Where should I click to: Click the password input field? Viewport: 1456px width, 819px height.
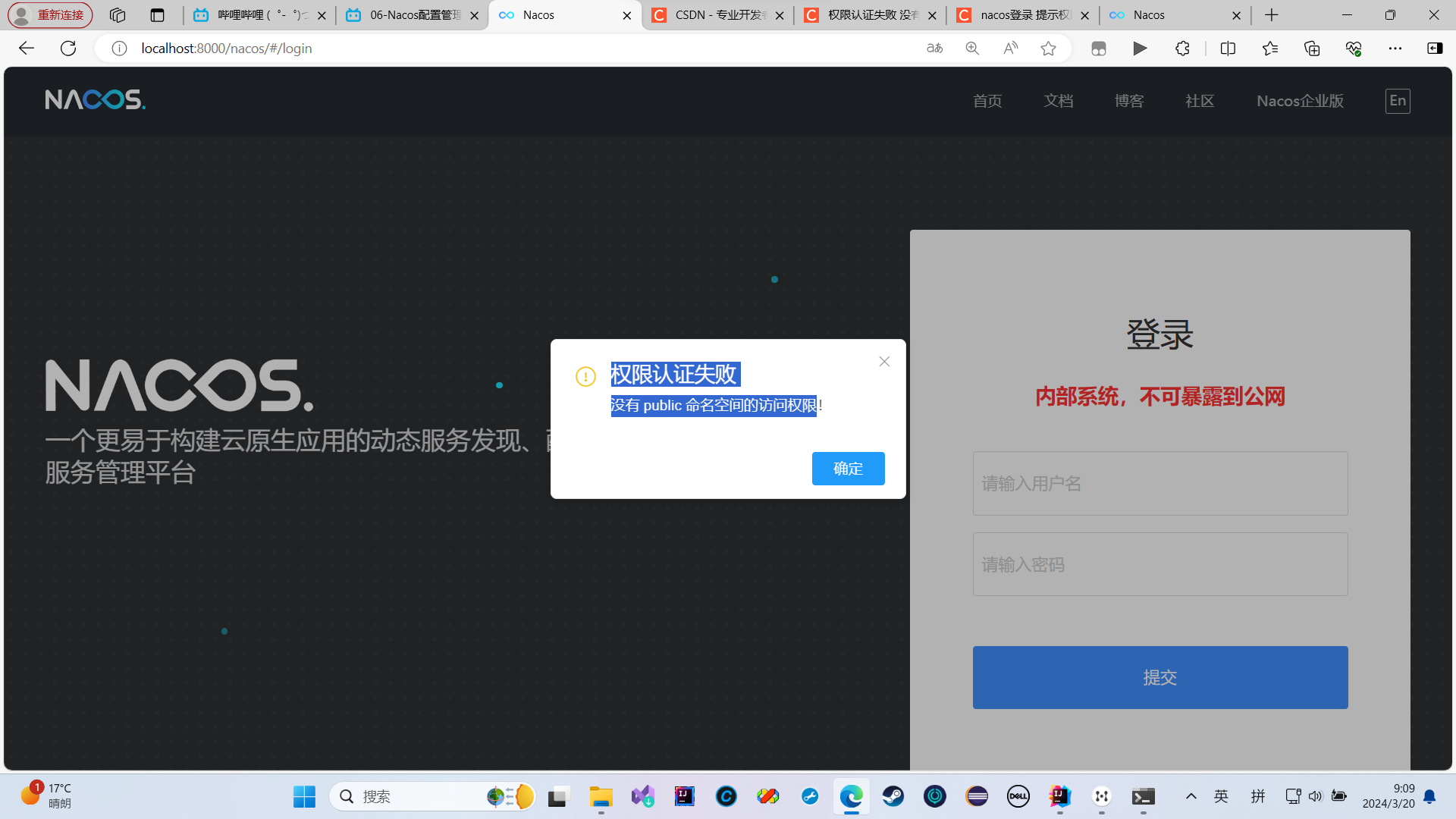coord(1160,564)
